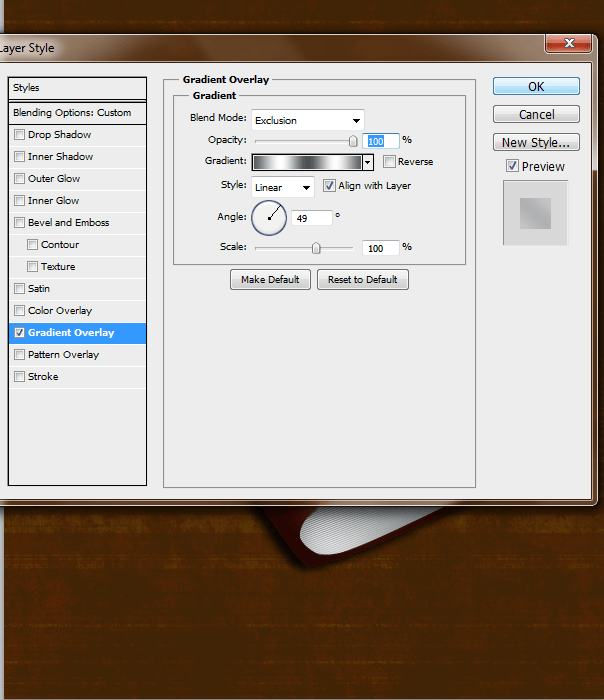Enable the Inner Shadow checkbox
The image size is (604, 700).
tap(19, 156)
